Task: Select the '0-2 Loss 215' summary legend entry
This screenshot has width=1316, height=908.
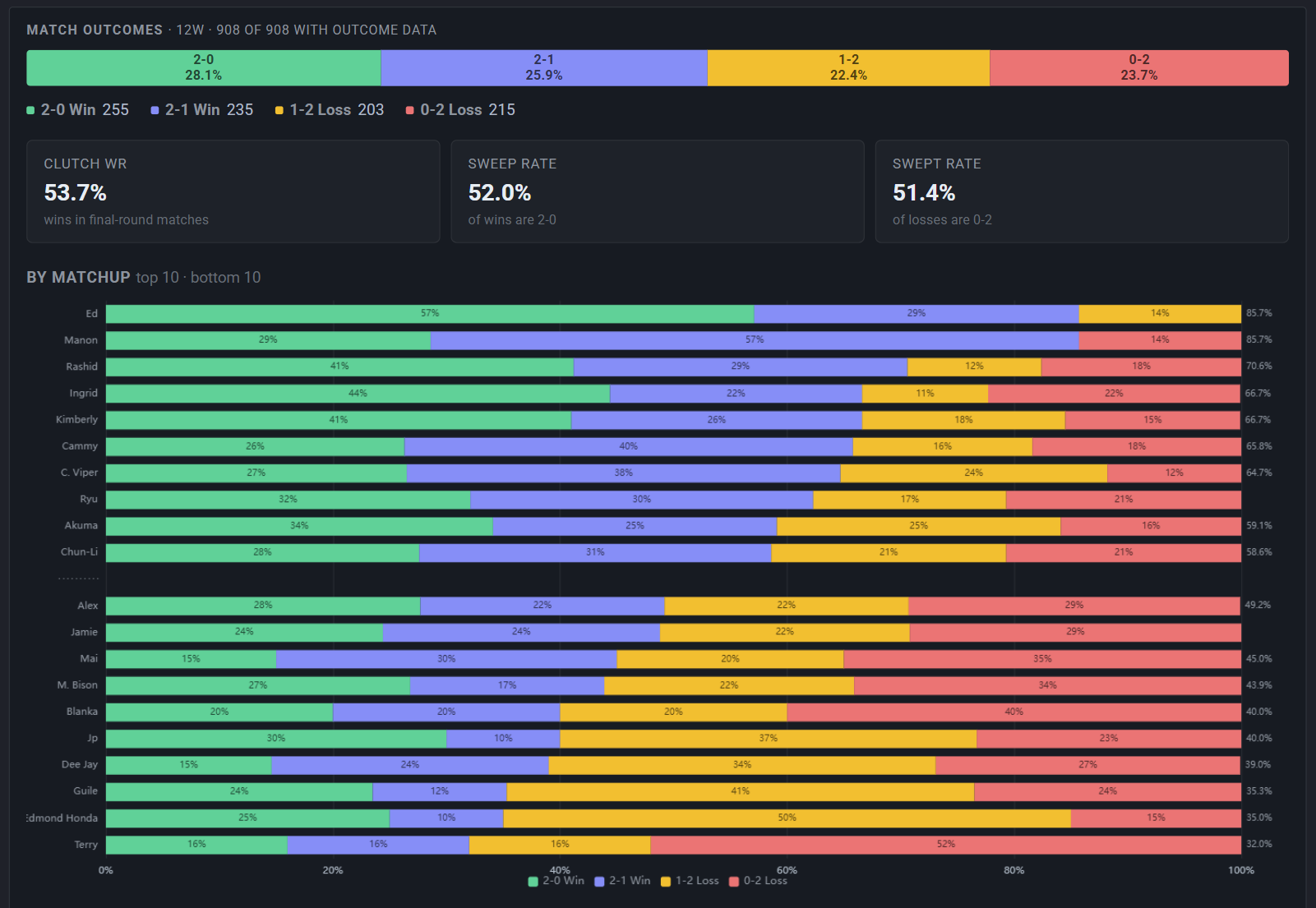Action: (x=460, y=110)
